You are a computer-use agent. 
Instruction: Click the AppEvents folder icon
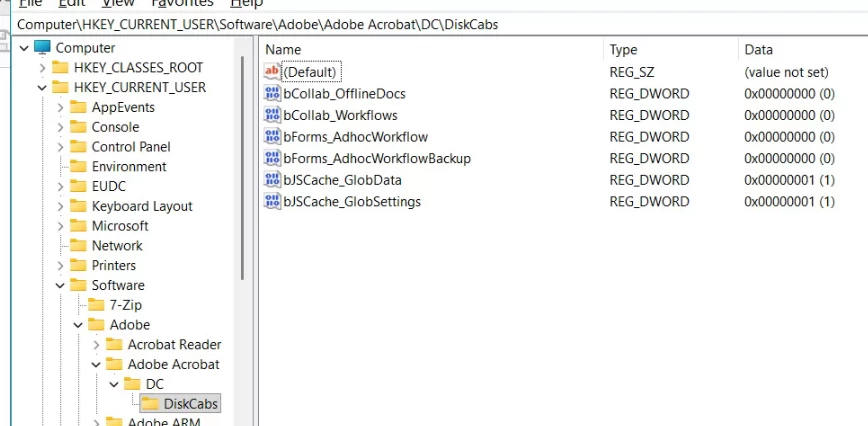[x=78, y=107]
